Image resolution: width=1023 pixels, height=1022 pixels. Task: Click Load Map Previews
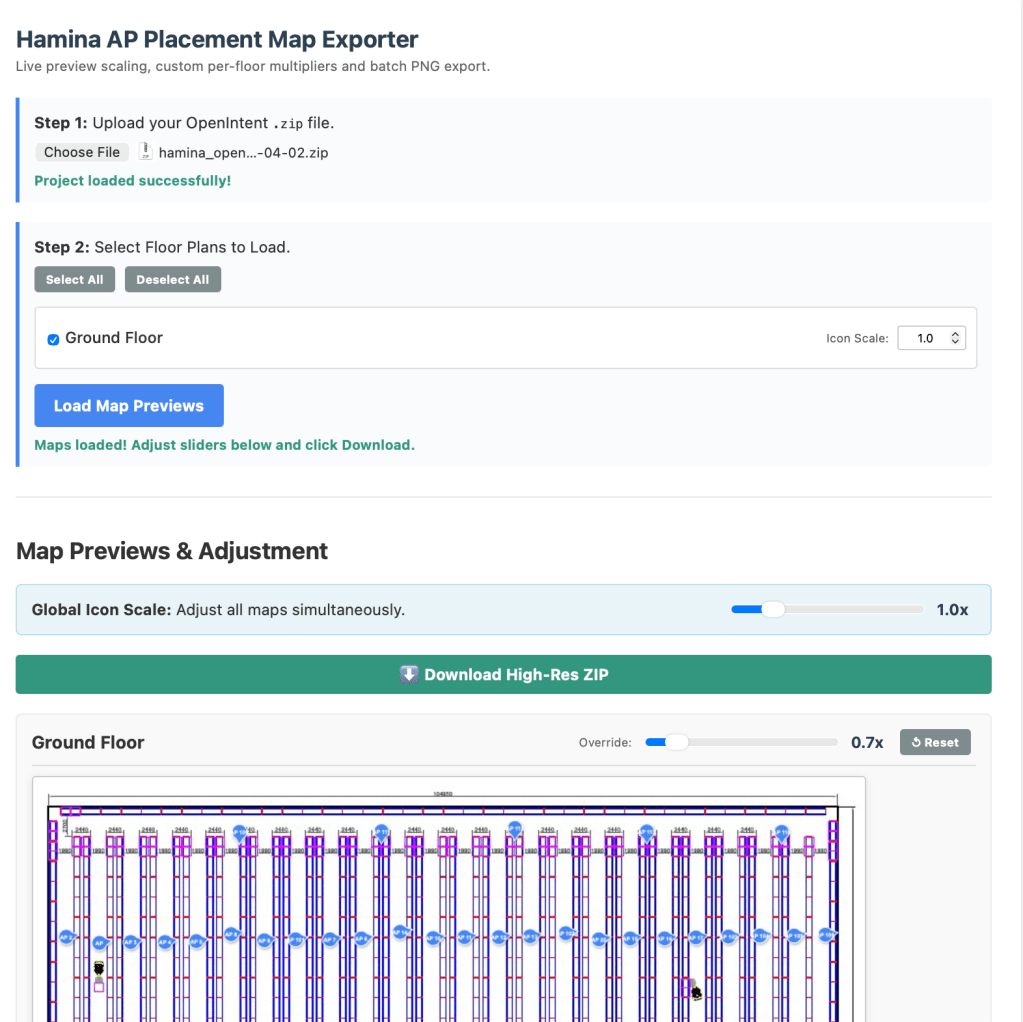coord(129,406)
